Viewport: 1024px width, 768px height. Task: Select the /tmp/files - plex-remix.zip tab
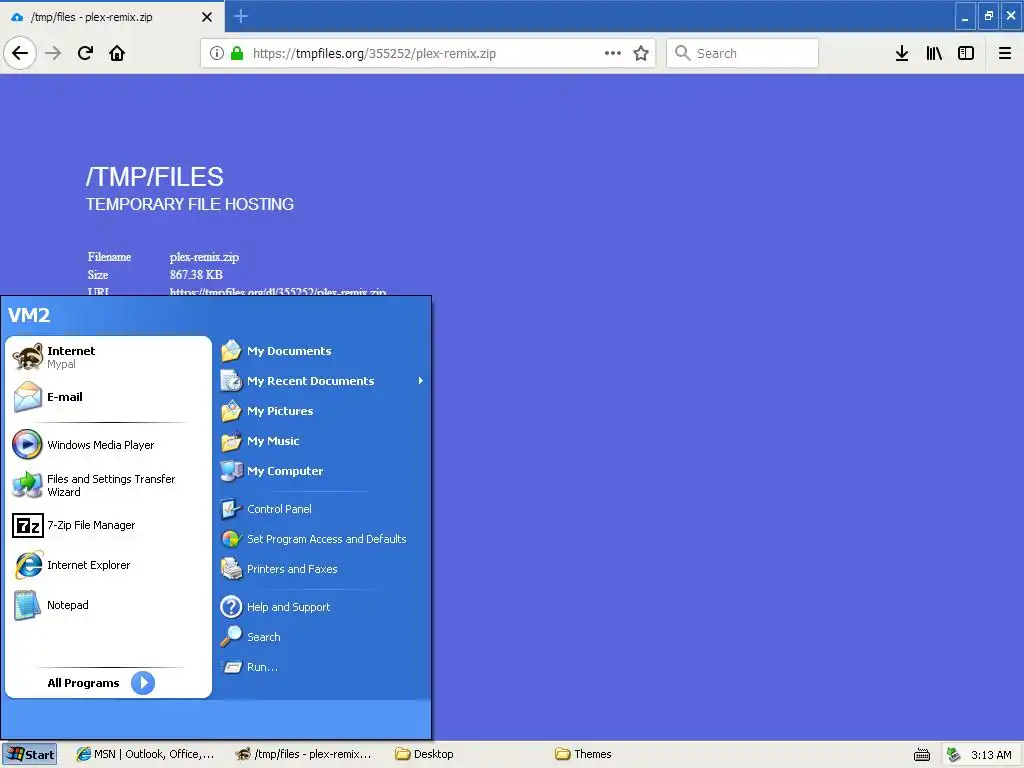pyautogui.click(x=112, y=17)
